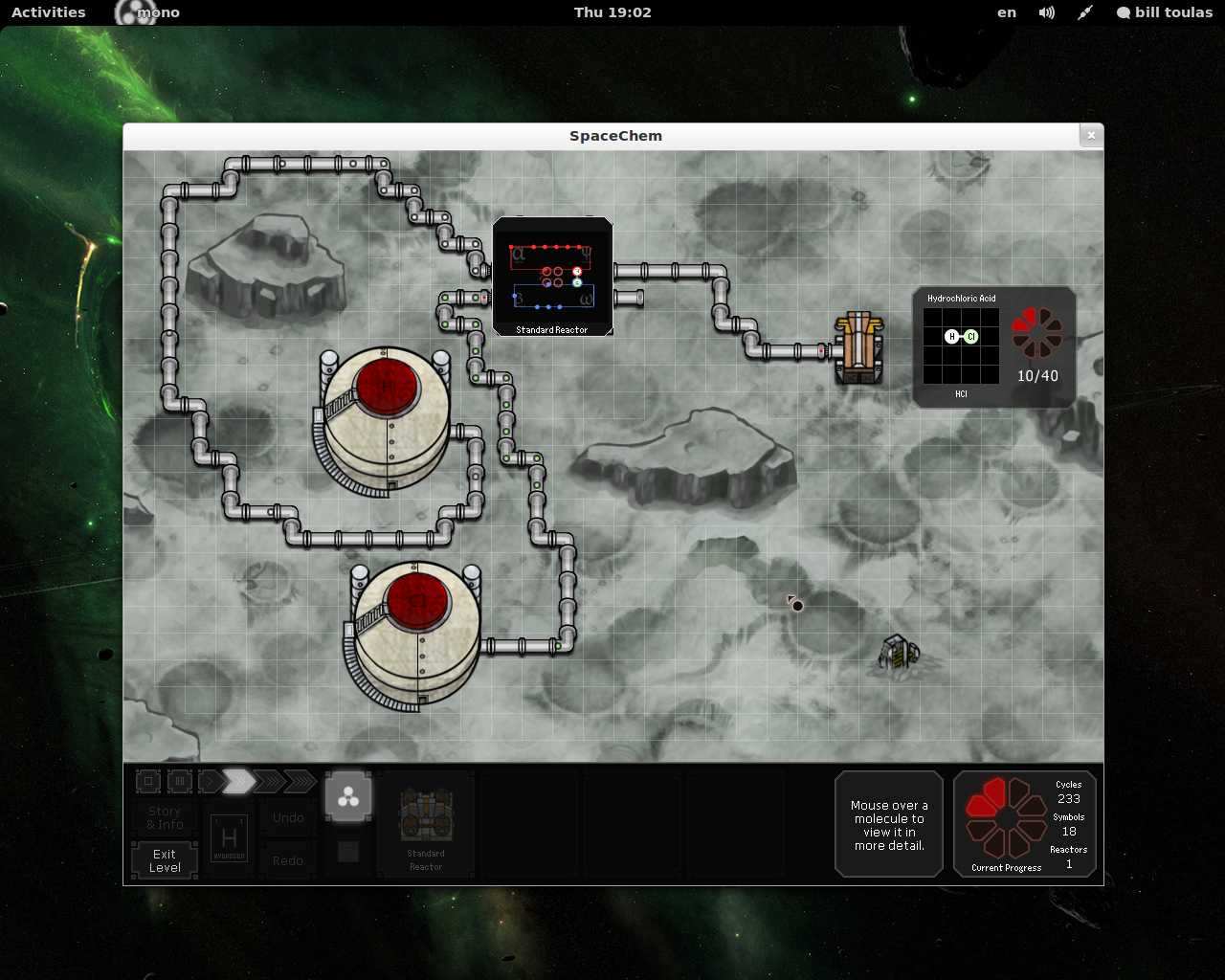1225x980 pixels.
Task: Click the Exit Level button
Action: click(165, 860)
